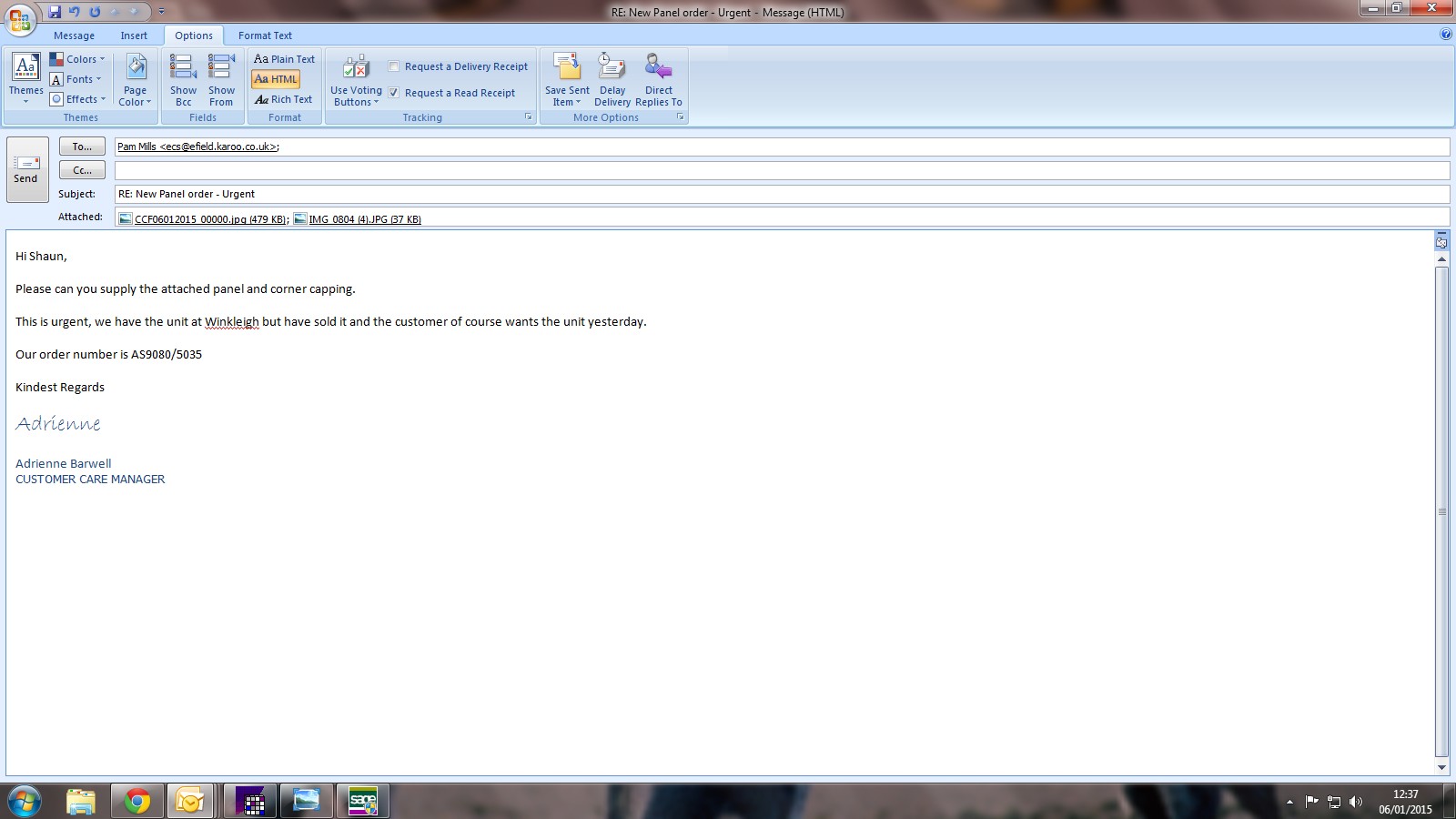Uncheck Request a Read Receipt
Viewport: 1456px width, 819px height.
pyautogui.click(x=394, y=93)
